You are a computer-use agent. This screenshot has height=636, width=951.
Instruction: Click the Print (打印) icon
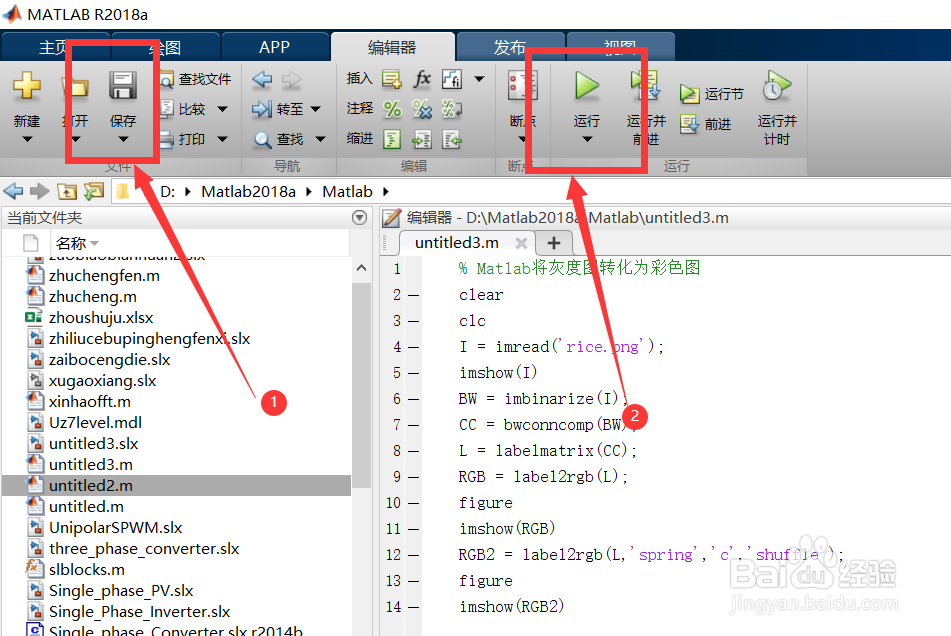[167, 139]
